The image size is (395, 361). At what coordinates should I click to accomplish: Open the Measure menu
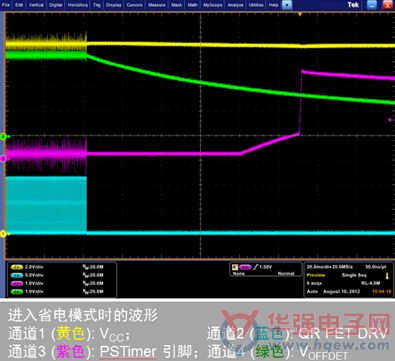[x=157, y=5]
